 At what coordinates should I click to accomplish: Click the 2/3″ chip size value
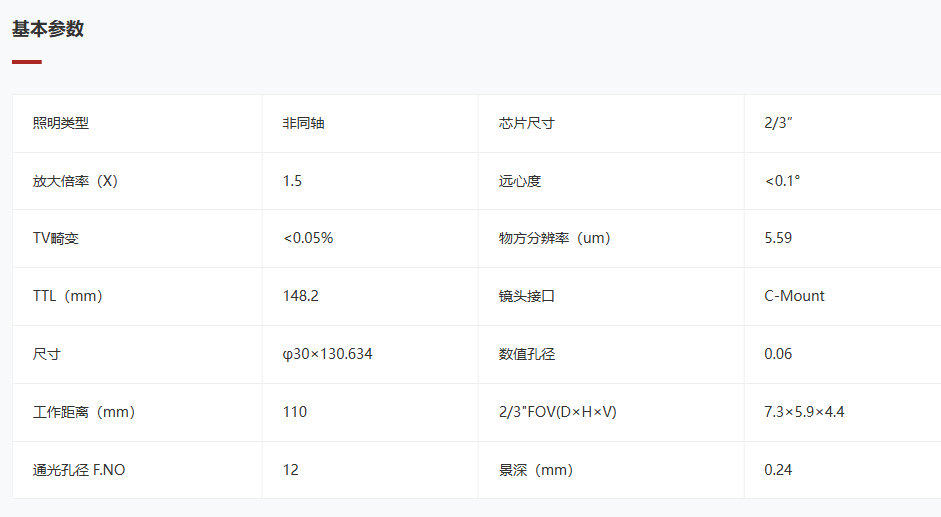coord(778,122)
